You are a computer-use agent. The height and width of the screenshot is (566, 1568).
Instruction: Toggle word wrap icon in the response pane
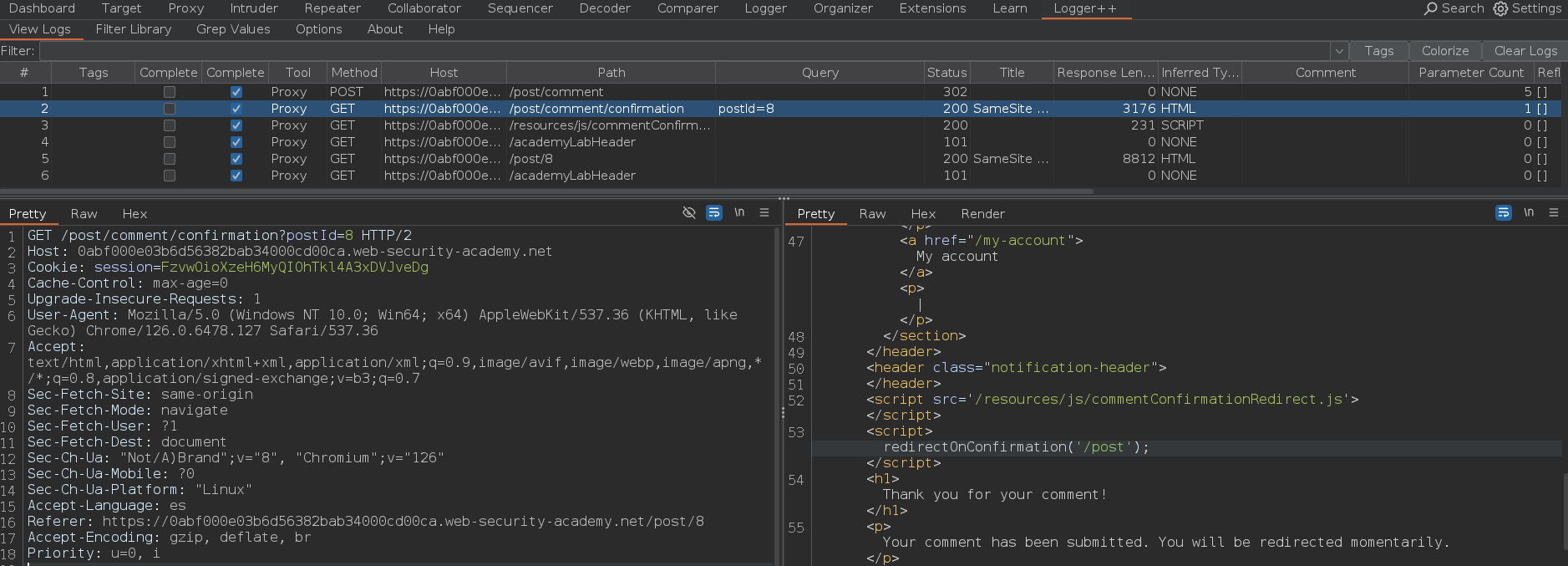point(1504,212)
